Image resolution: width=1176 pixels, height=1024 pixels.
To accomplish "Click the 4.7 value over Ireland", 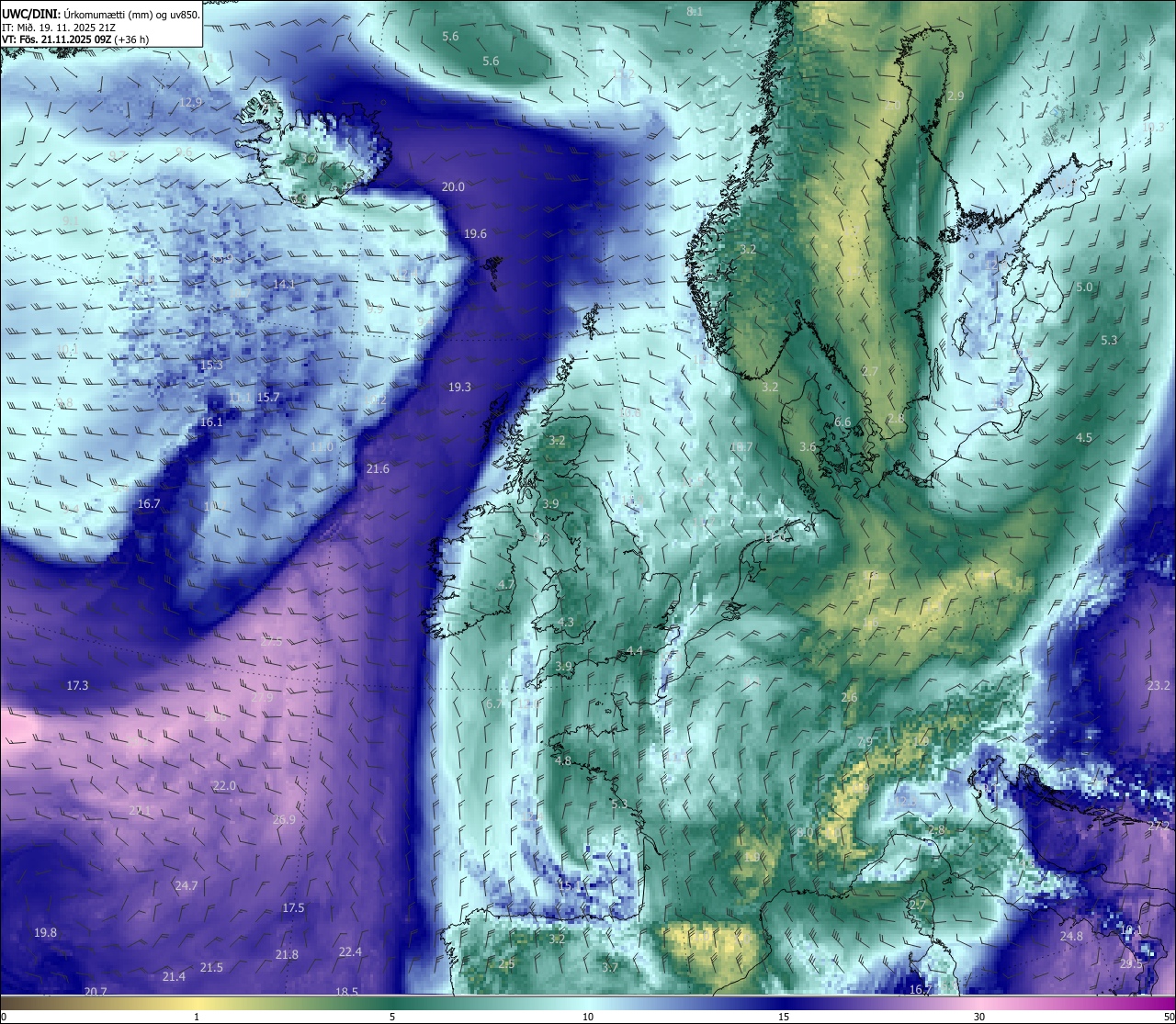I will tap(506, 584).
